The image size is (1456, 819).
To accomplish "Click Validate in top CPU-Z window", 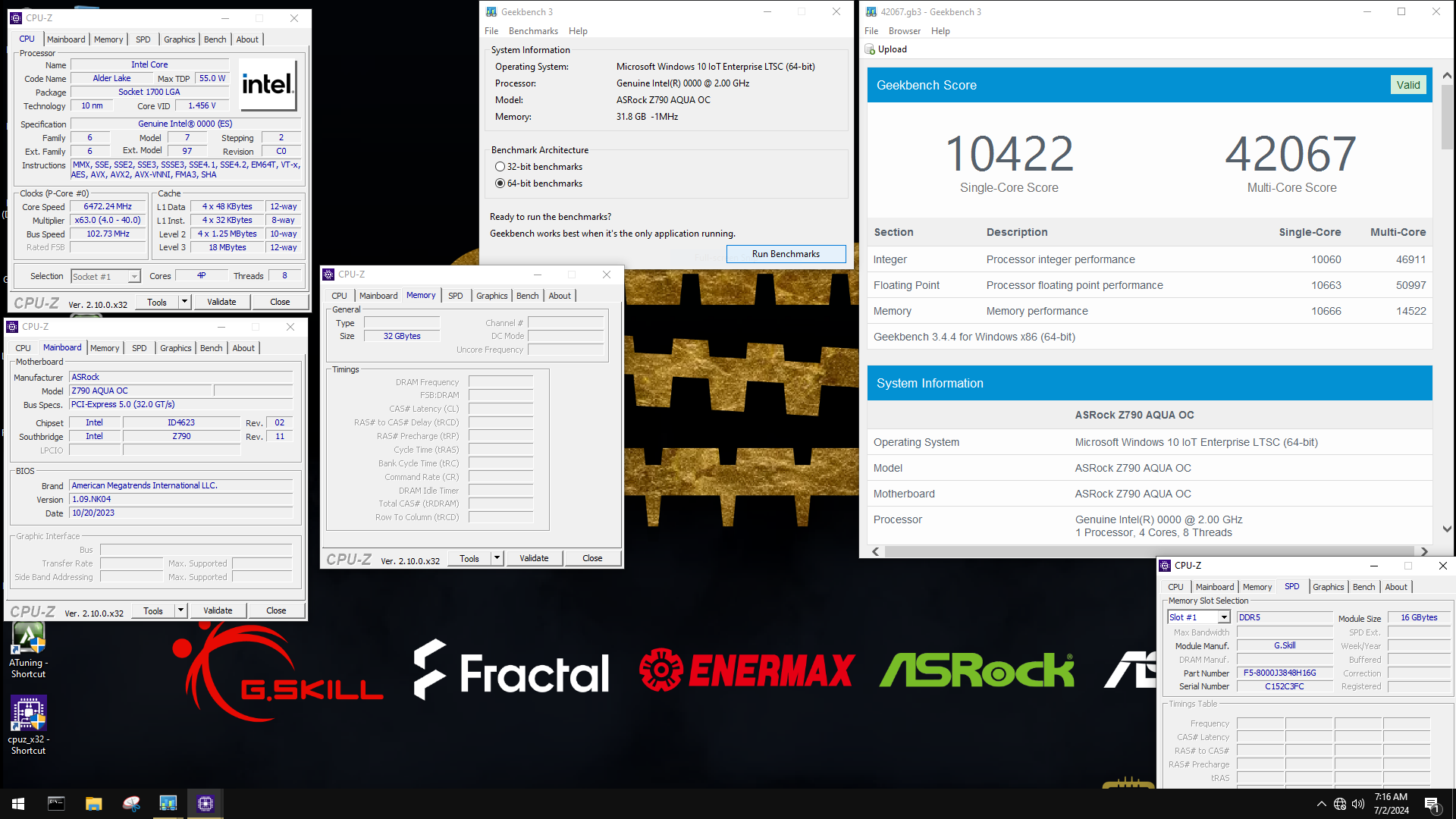I will (221, 302).
